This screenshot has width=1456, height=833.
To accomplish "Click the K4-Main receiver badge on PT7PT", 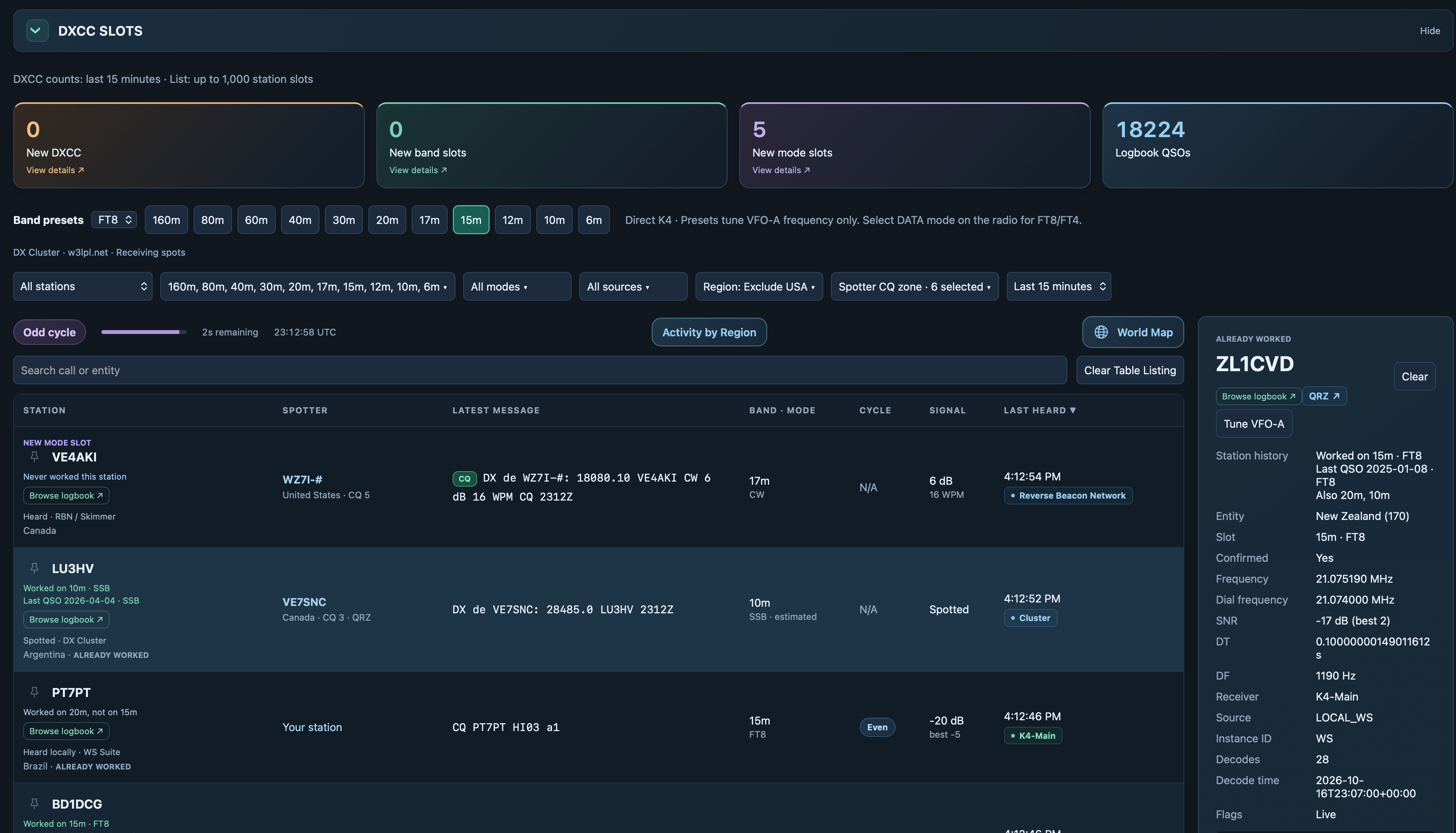I will tap(1033, 736).
